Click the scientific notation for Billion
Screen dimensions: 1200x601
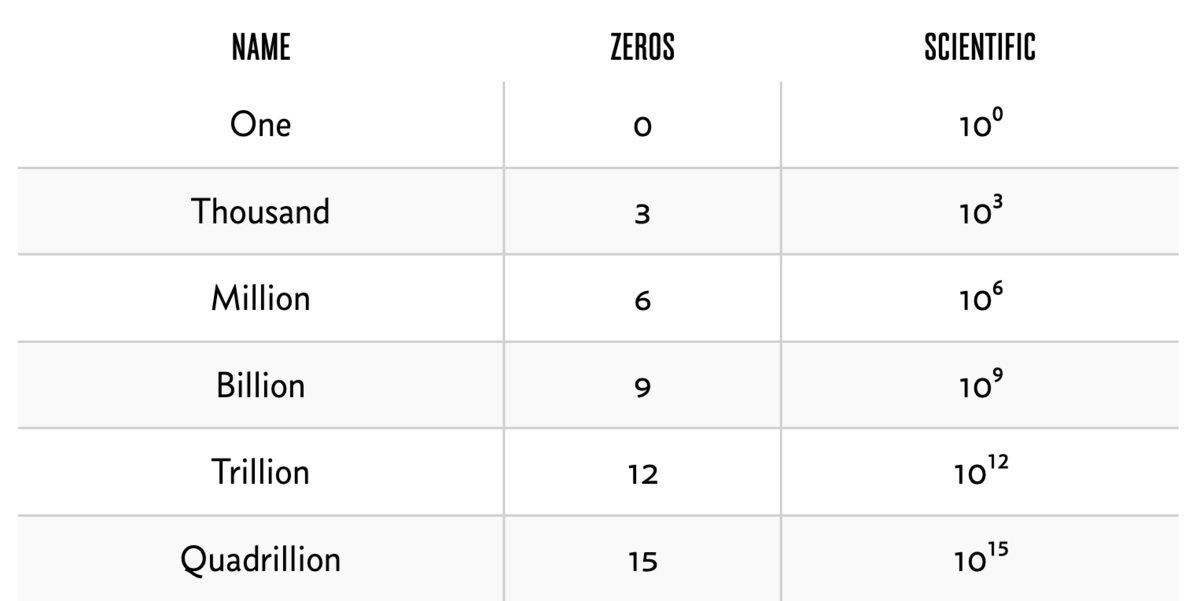tap(980, 386)
